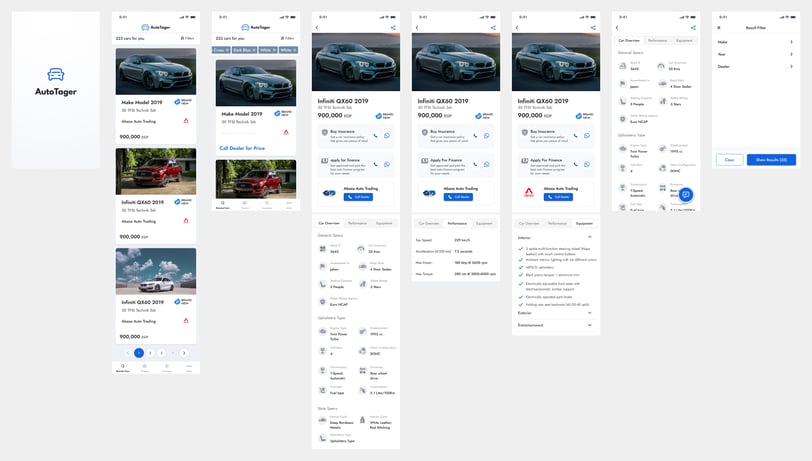This screenshot has width=812, height=461.
Task: Open the Make Model 2019 car photo in unfiltered listing
Action: coord(156,71)
